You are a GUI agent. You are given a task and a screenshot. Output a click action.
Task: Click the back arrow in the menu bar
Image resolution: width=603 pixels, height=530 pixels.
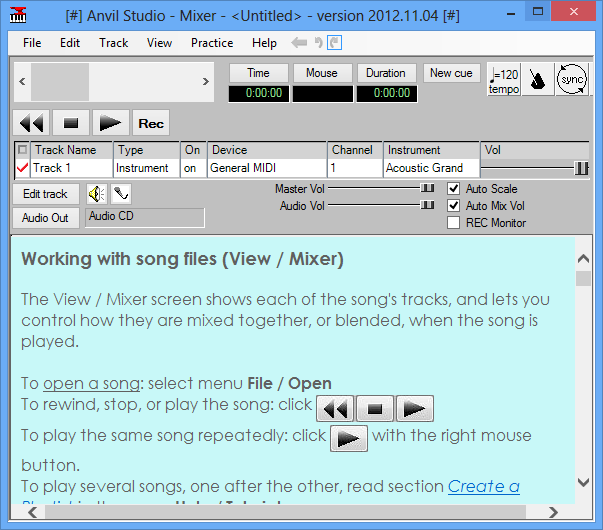pos(299,43)
